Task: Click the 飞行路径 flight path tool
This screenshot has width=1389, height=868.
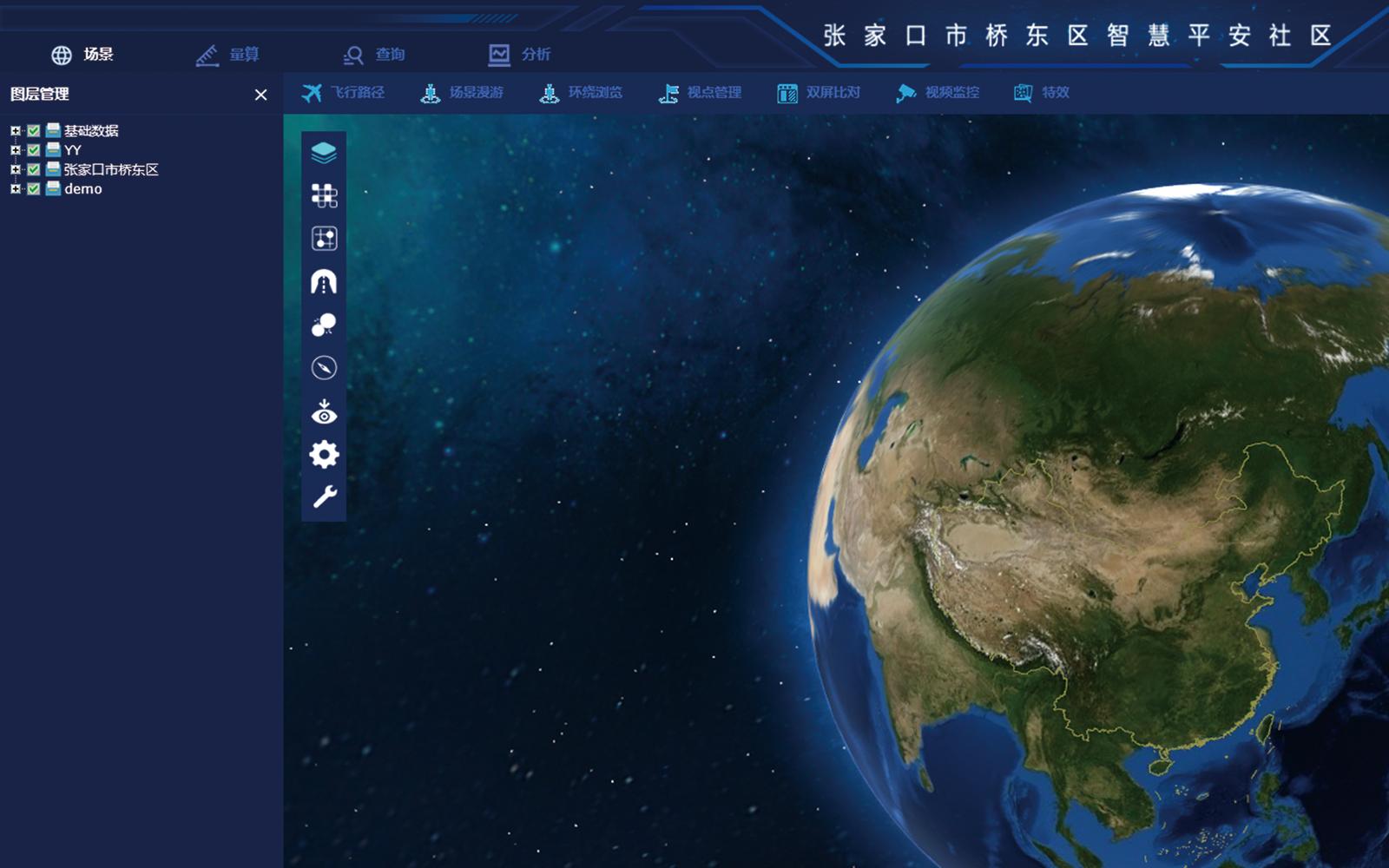Action: click(x=343, y=93)
